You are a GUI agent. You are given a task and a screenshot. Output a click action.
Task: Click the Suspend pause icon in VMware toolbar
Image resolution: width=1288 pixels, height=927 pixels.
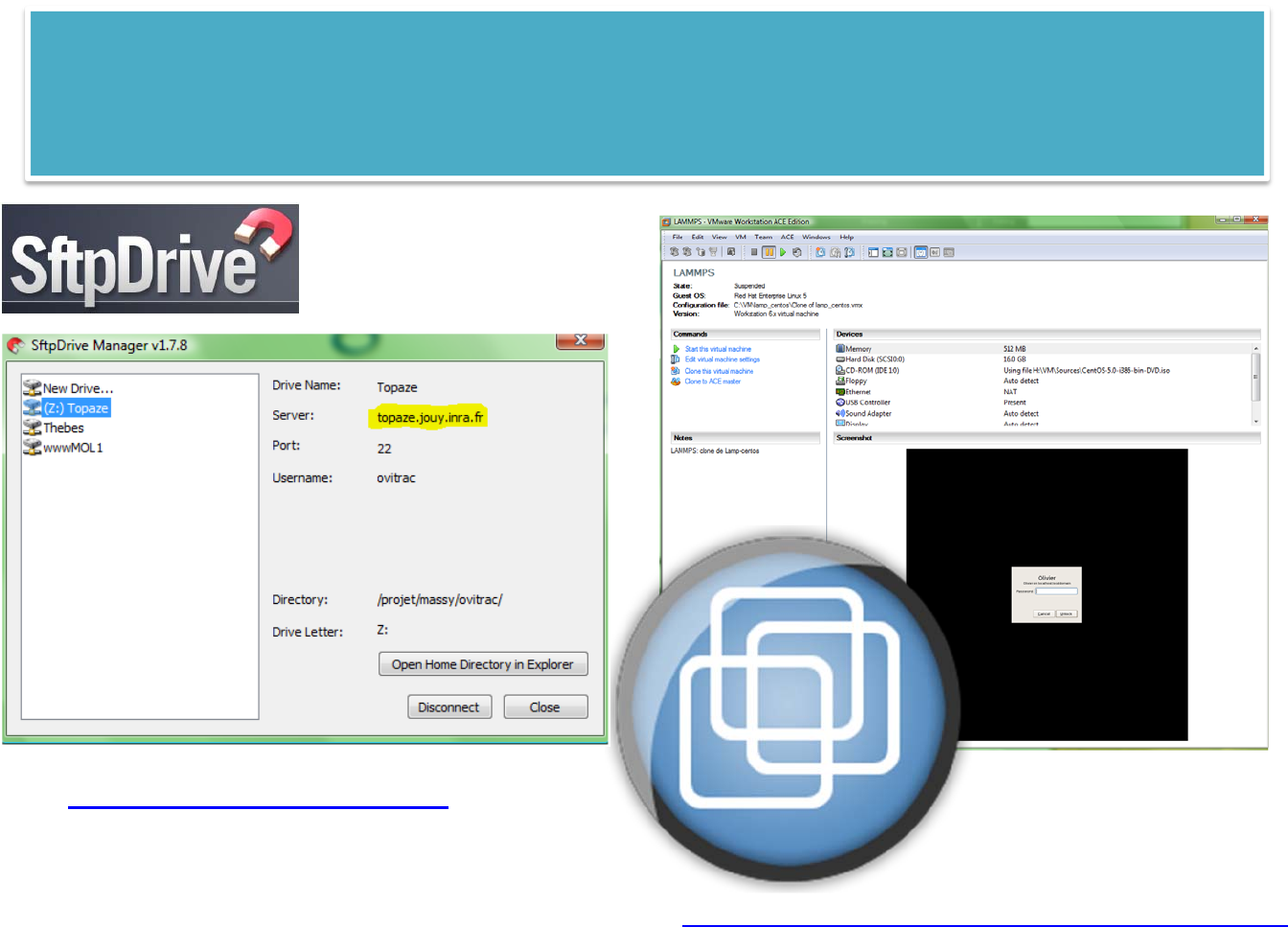pyautogui.click(x=769, y=252)
